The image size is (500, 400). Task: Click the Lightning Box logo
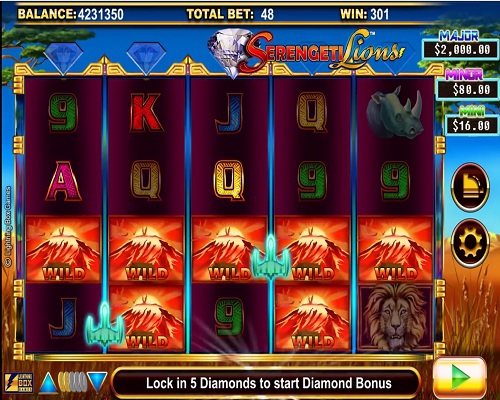pos(19,382)
